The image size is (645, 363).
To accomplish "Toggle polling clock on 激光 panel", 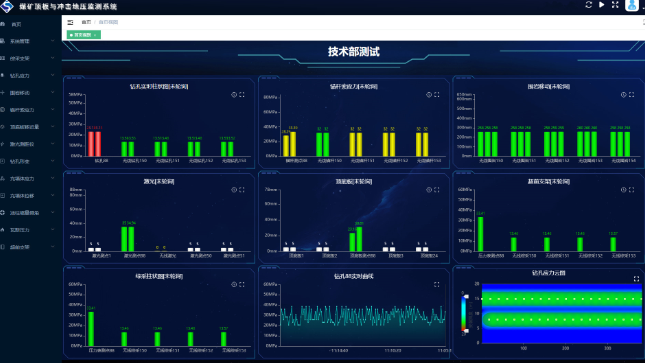I will coord(234,190).
